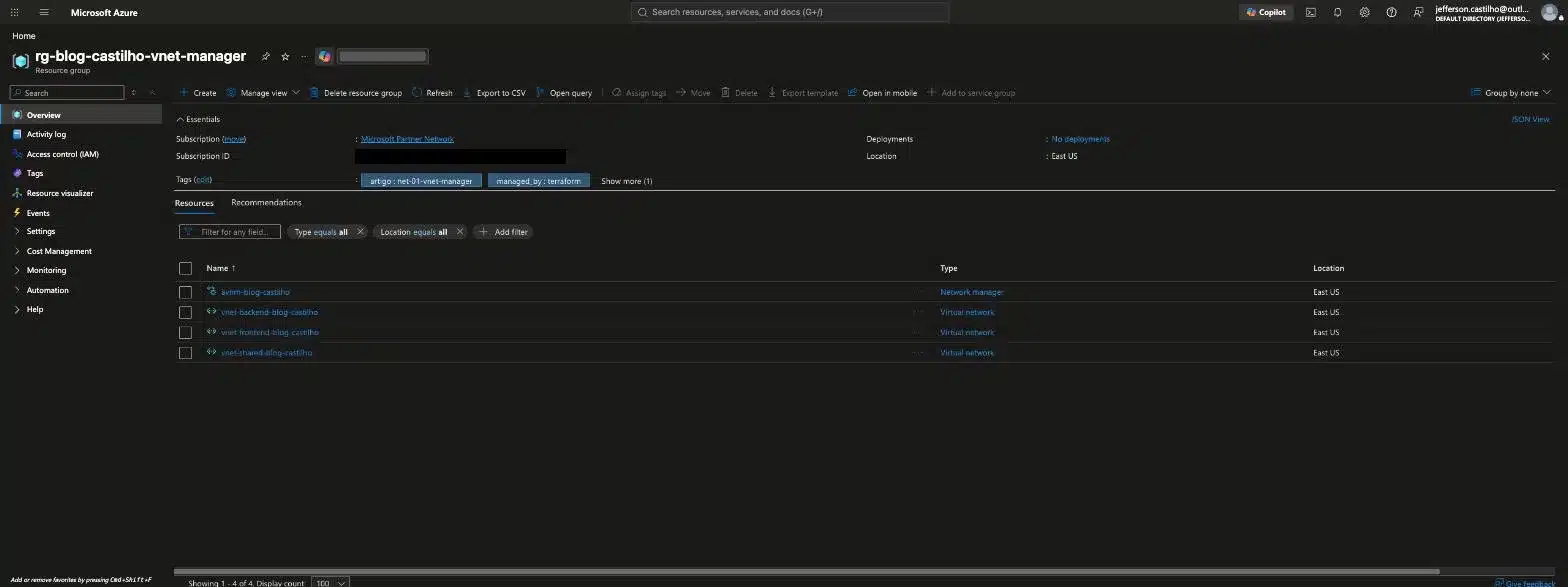Click Export to CSV

coord(493,93)
